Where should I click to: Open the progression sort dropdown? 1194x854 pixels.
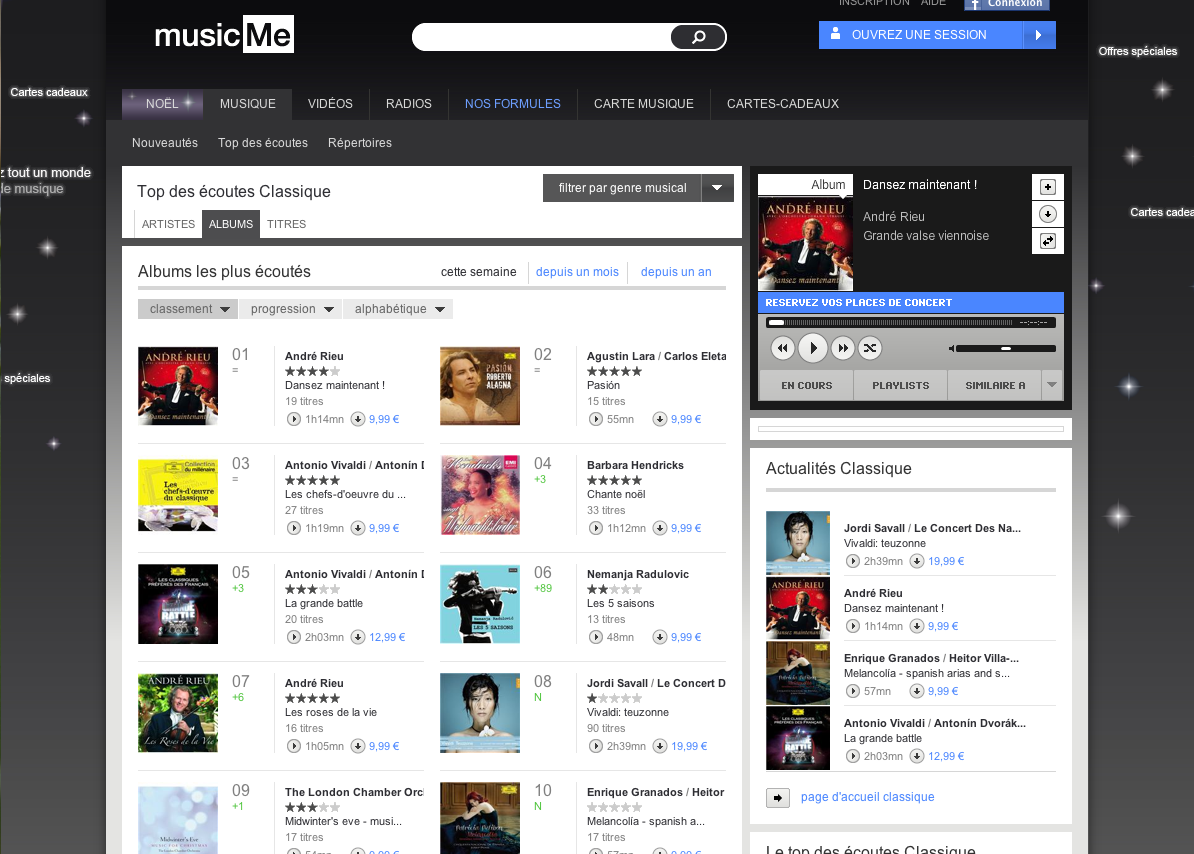click(292, 309)
